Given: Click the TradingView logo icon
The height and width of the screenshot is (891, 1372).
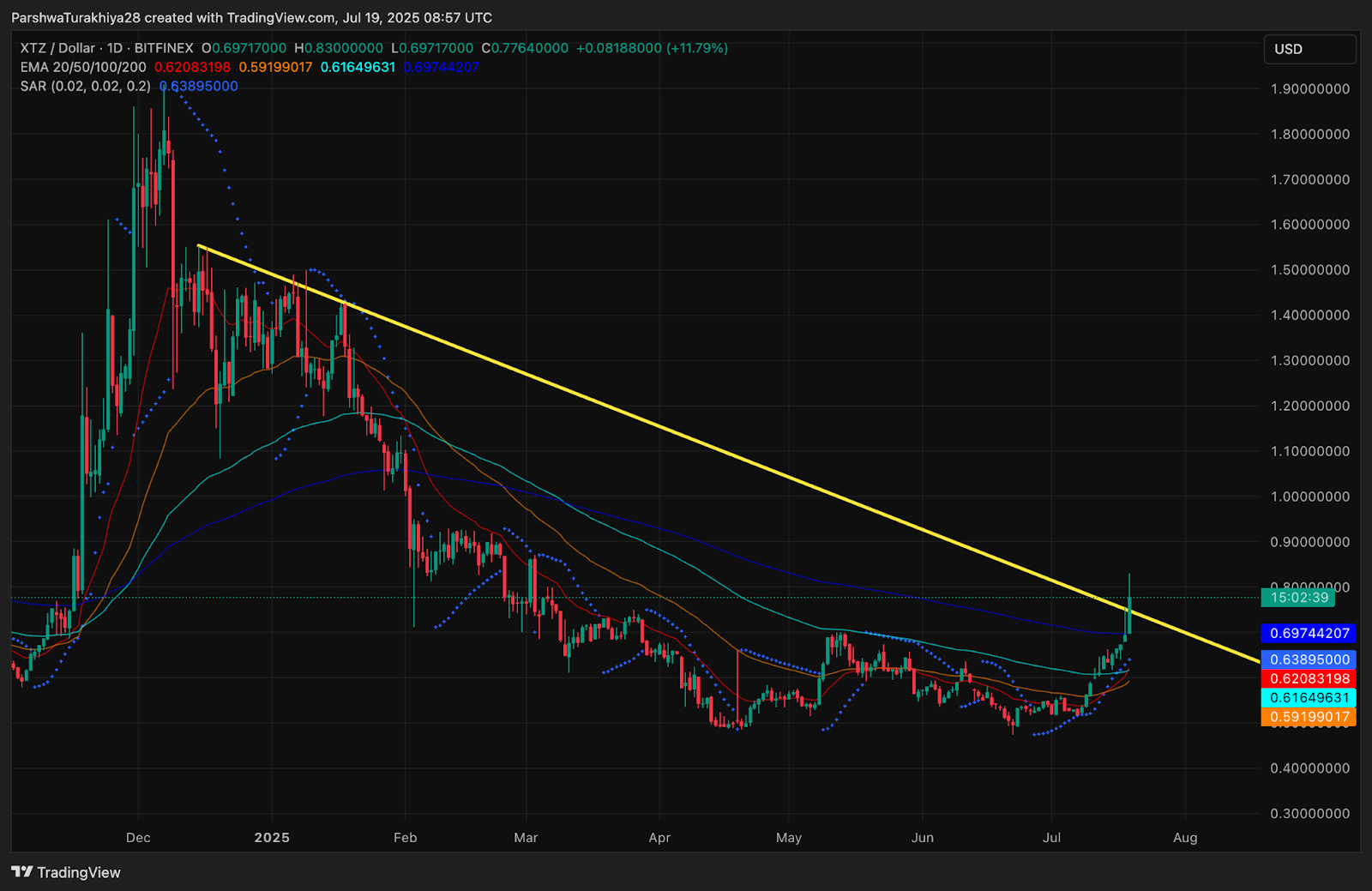Looking at the screenshot, I should click(22, 872).
